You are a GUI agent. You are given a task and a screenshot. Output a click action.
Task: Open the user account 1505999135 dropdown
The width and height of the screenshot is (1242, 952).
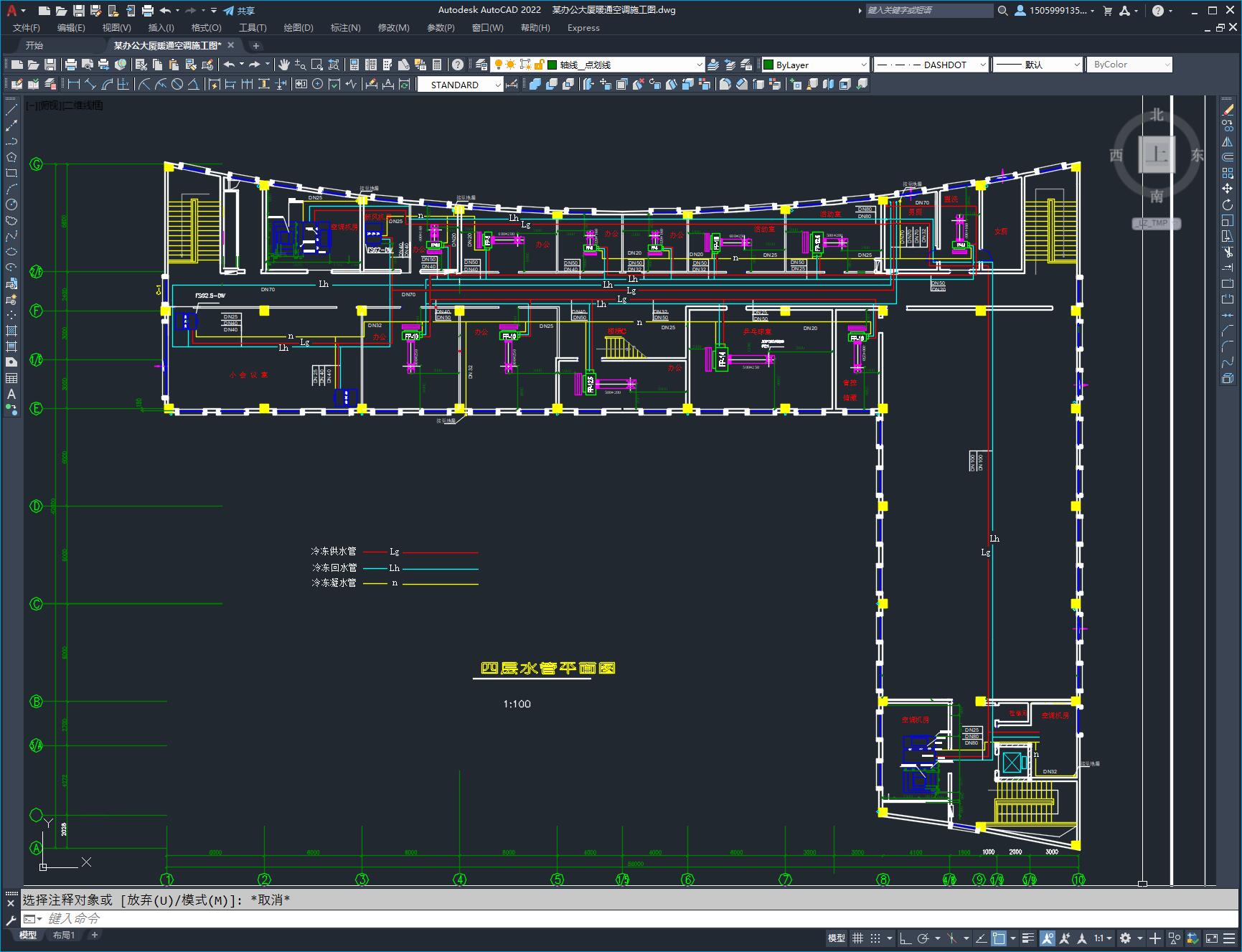(x=1055, y=10)
